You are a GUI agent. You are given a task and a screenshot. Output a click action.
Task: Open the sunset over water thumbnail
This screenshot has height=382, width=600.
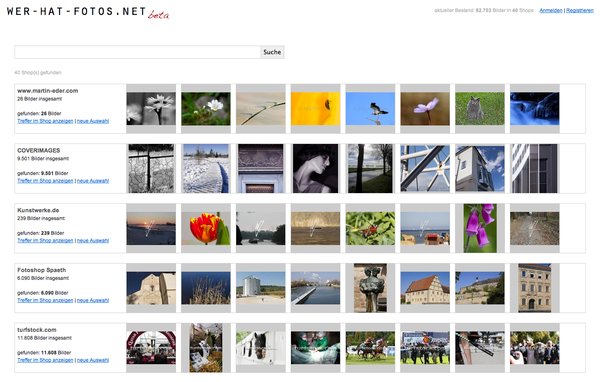point(151,229)
